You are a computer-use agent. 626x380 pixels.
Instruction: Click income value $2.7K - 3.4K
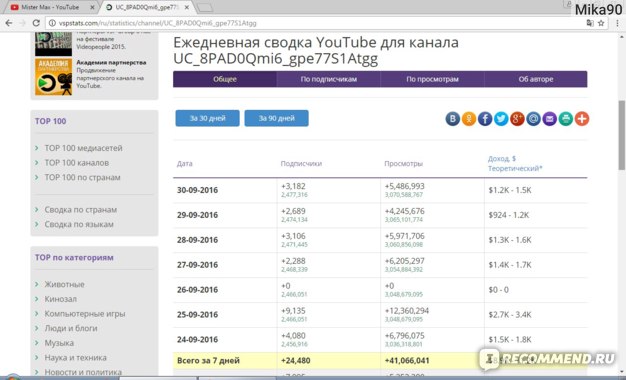[x=510, y=315]
